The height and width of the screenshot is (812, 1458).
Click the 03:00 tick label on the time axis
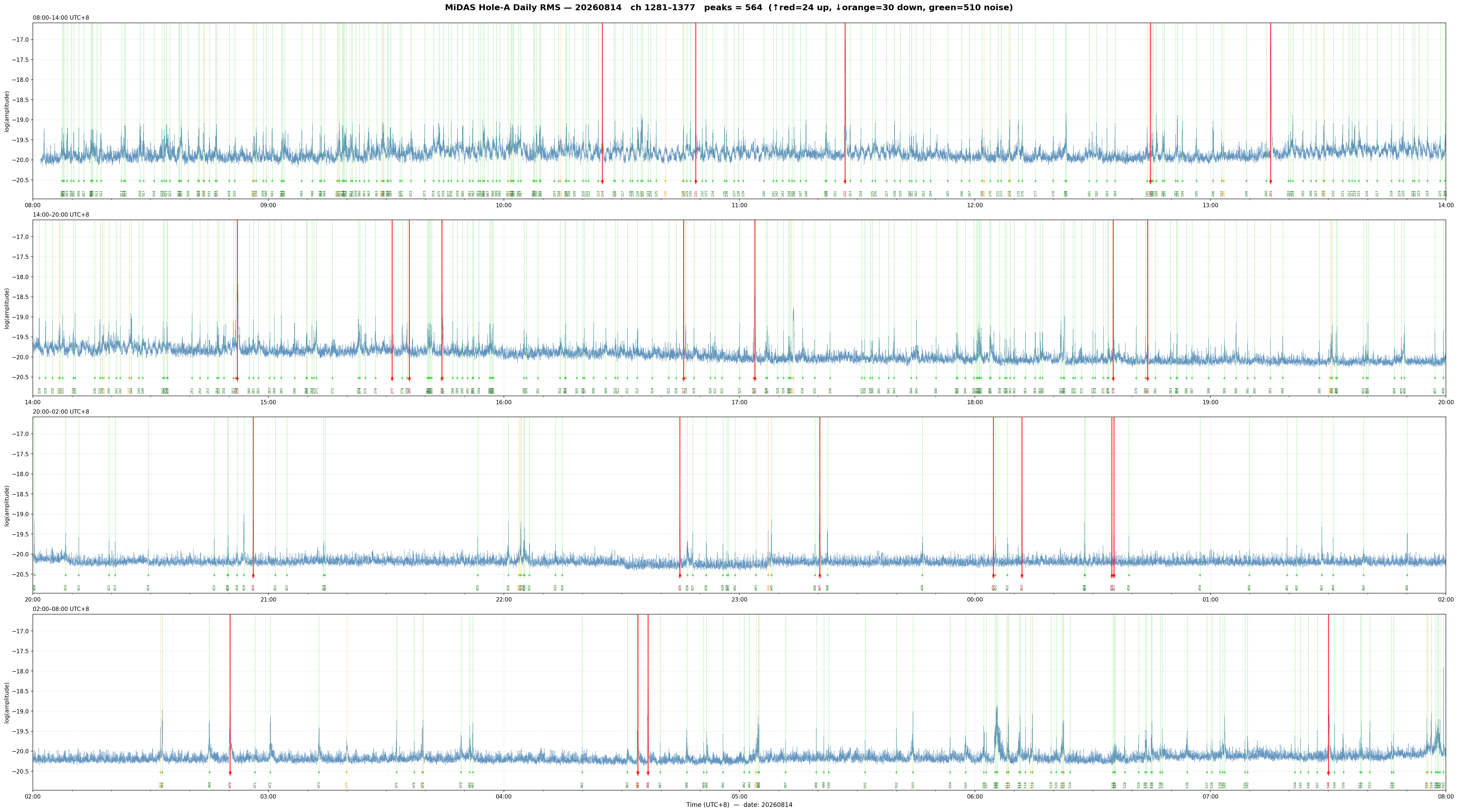click(268, 797)
